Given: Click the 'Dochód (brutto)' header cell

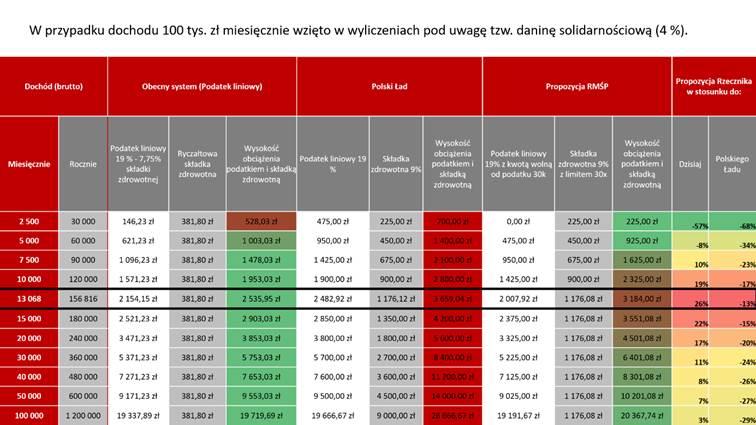Looking at the screenshot, I should click(54, 86).
